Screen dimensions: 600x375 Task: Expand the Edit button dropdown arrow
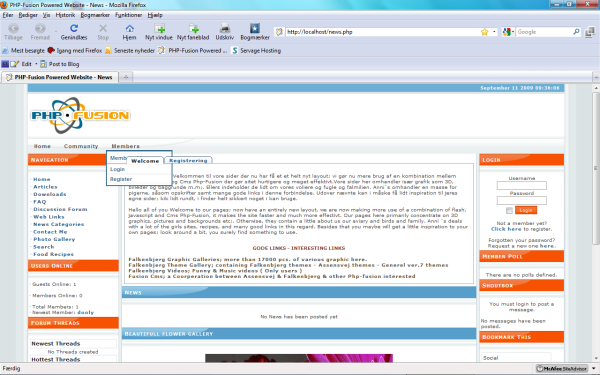[x=36, y=64]
